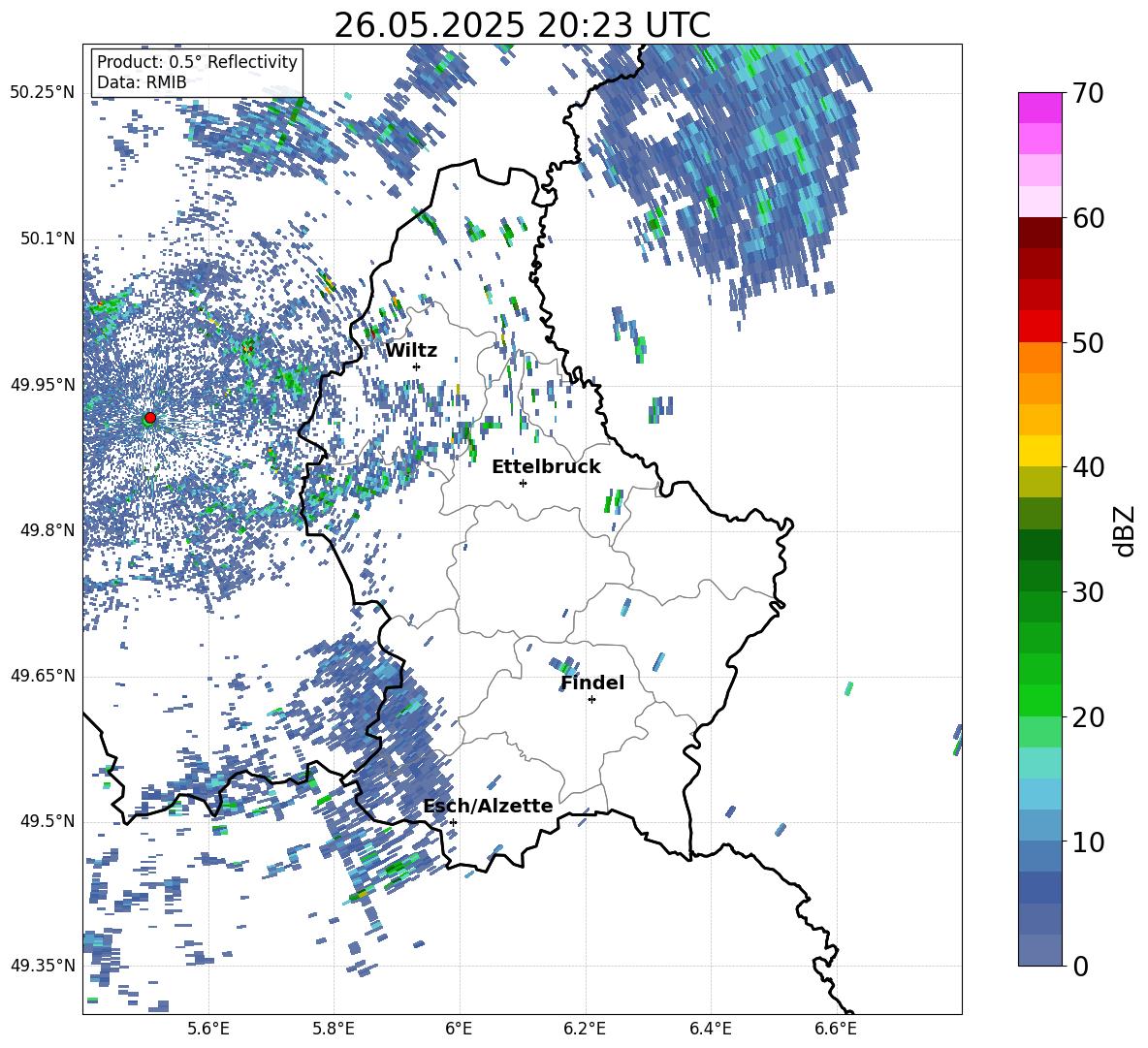Click the Product: 0.5° Reflectivity text
The image size is (1148, 1048).
coord(197,62)
